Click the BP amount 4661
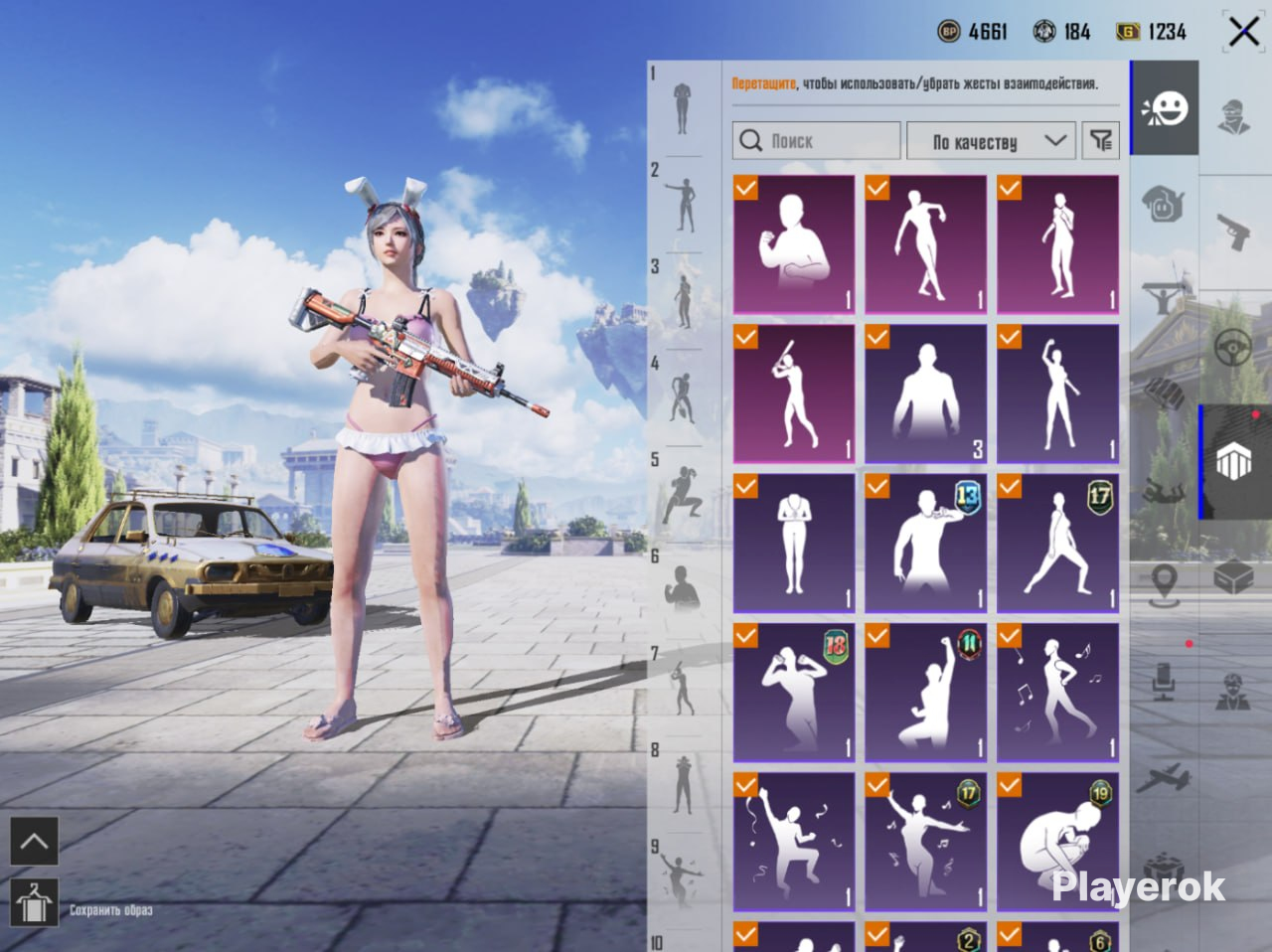The height and width of the screenshot is (952, 1272). click(988, 32)
